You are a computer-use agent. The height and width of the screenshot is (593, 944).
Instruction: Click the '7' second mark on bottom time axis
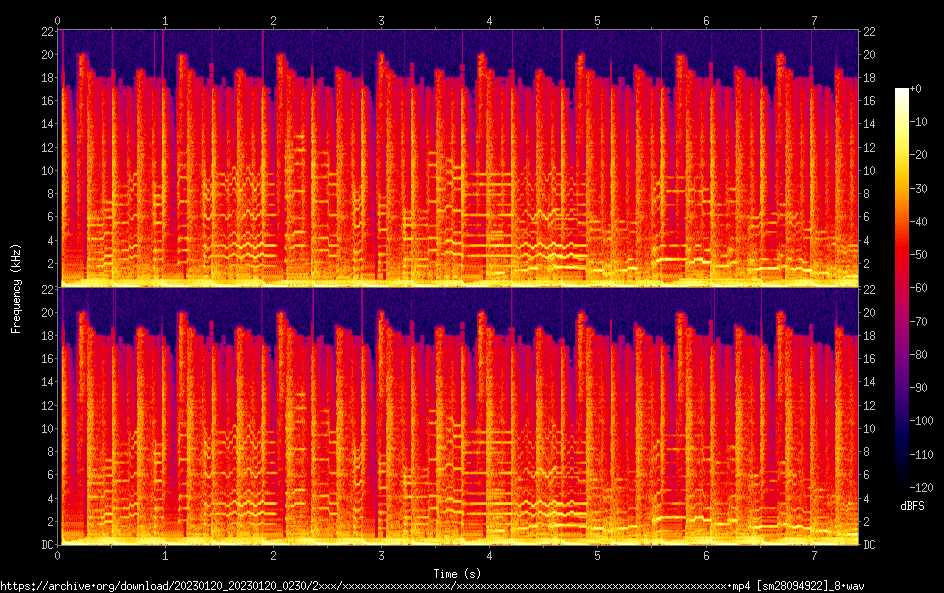click(814, 555)
